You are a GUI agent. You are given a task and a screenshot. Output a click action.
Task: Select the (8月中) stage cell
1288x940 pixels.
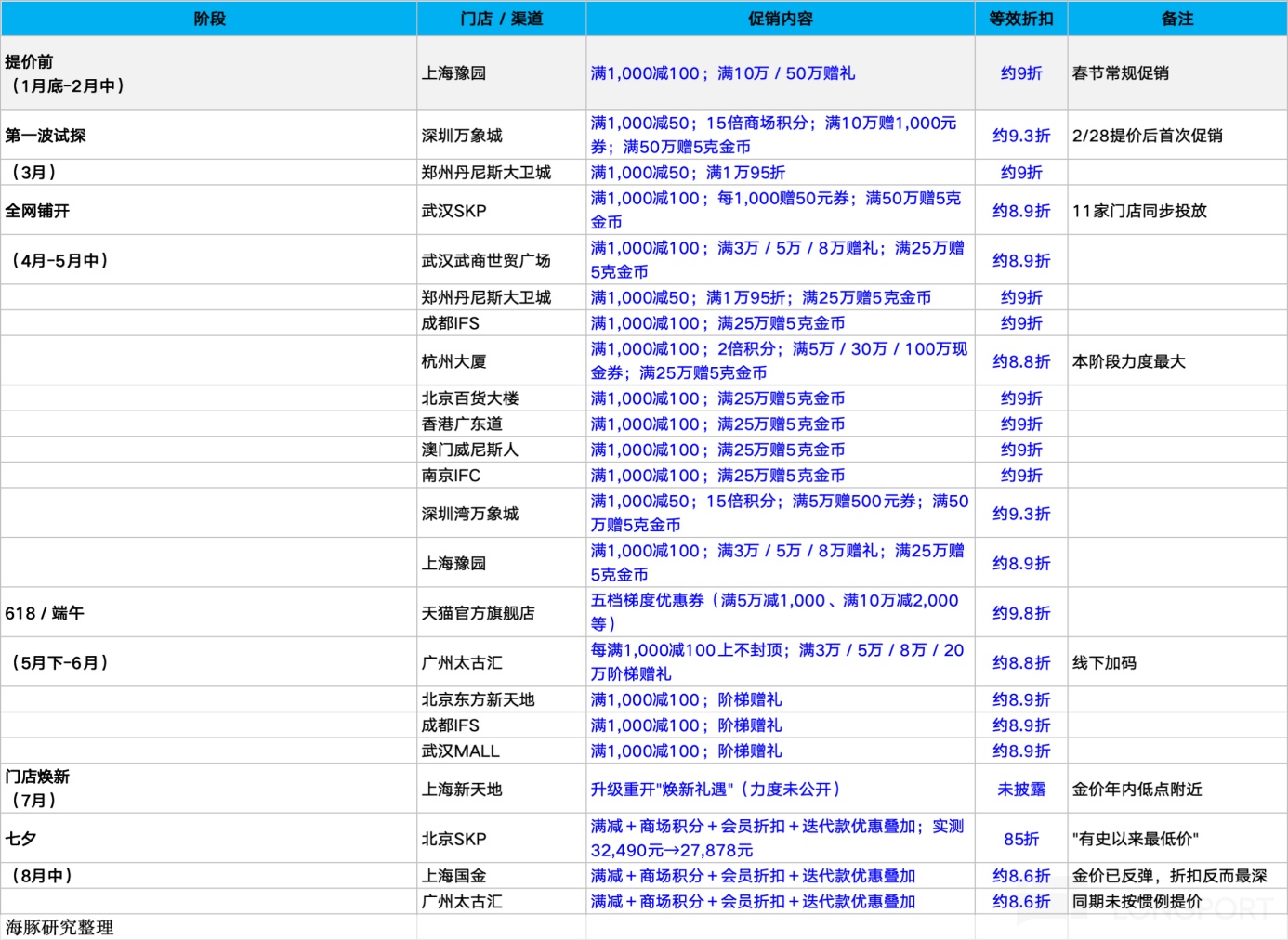coord(209,876)
